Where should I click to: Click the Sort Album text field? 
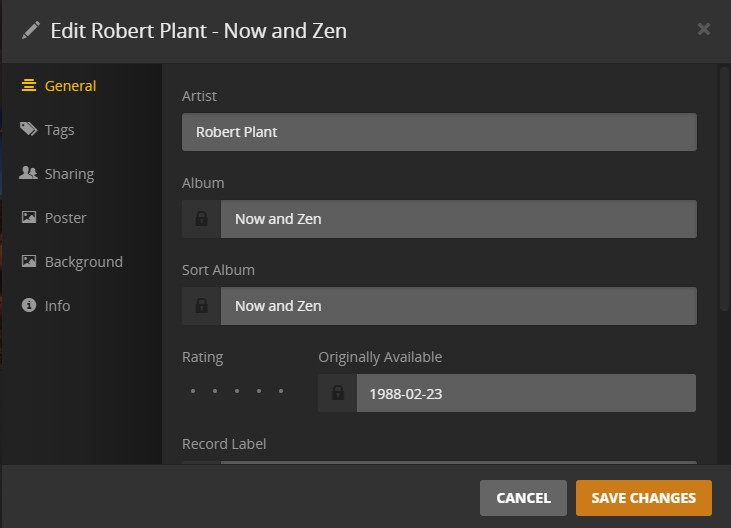click(x=458, y=306)
